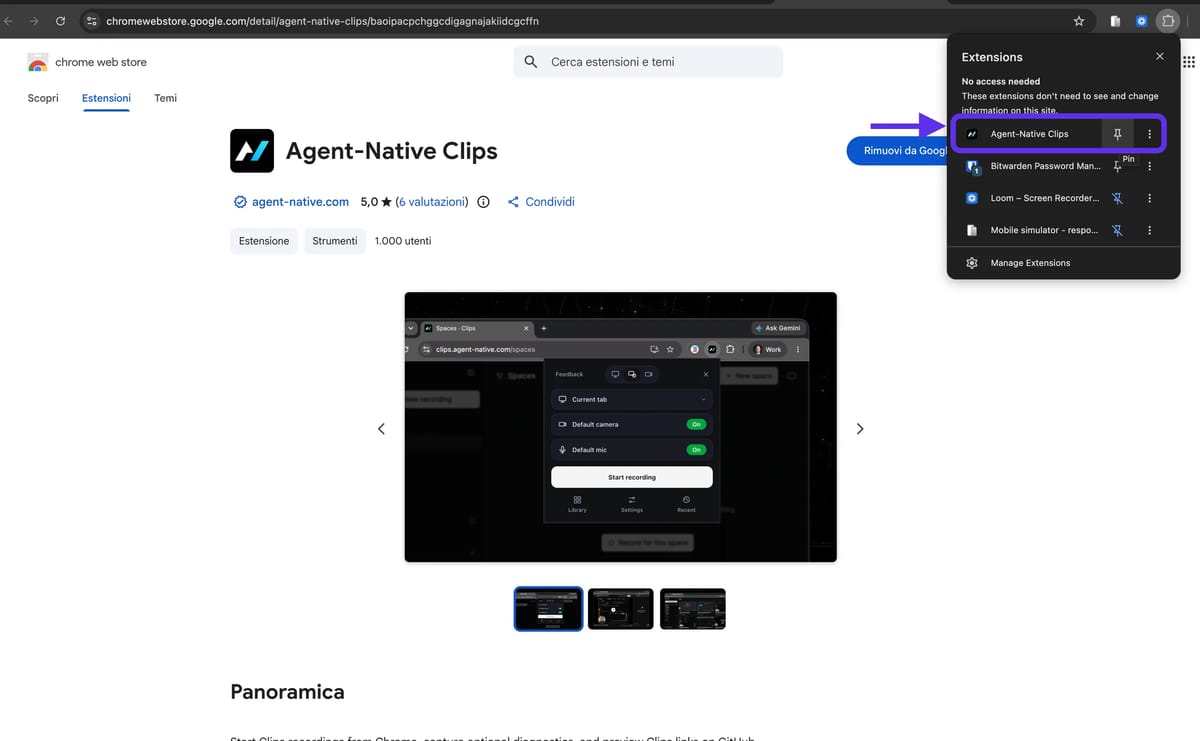Pin the Bitwarden Password Manager extension

coord(1117,166)
